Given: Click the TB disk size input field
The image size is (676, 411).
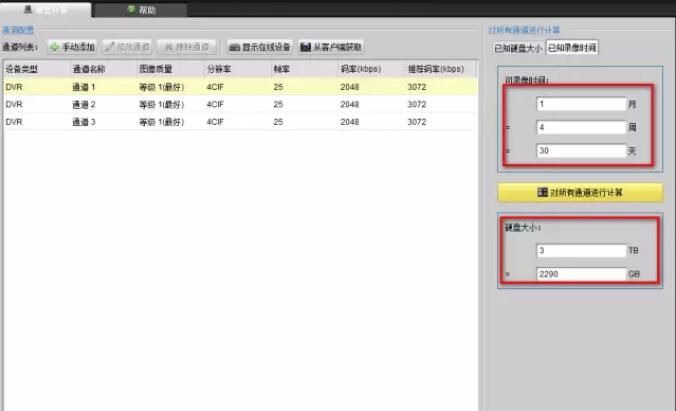Looking at the screenshot, I should 580,250.
